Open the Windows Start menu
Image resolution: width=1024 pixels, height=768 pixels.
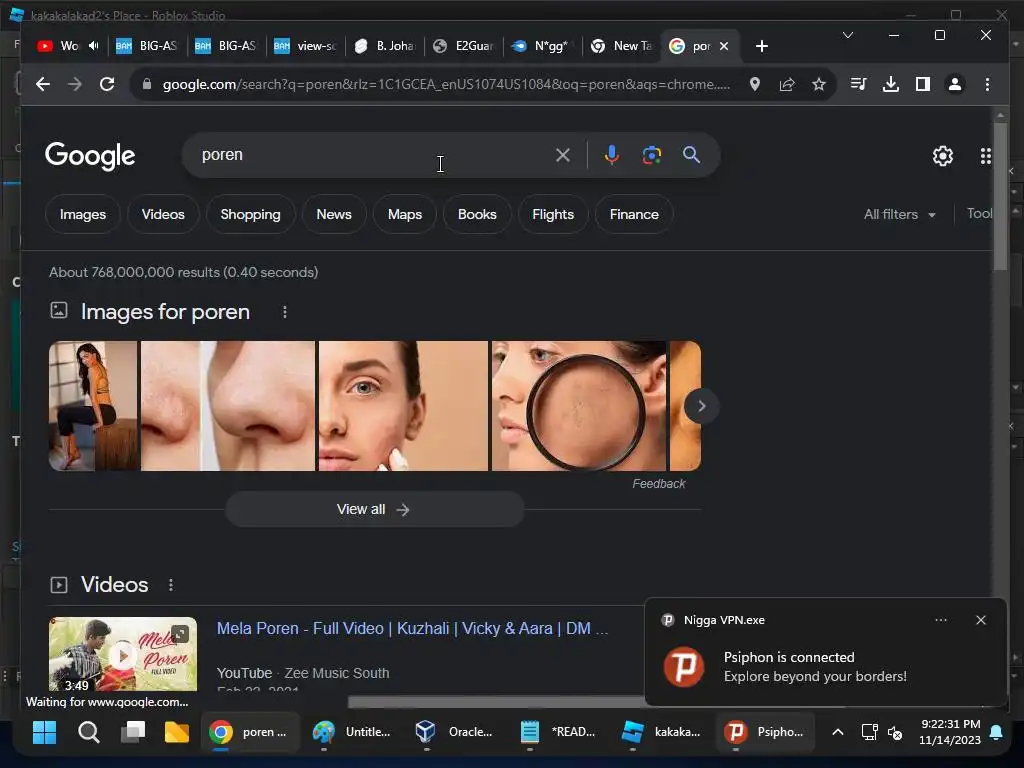pos(44,732)
